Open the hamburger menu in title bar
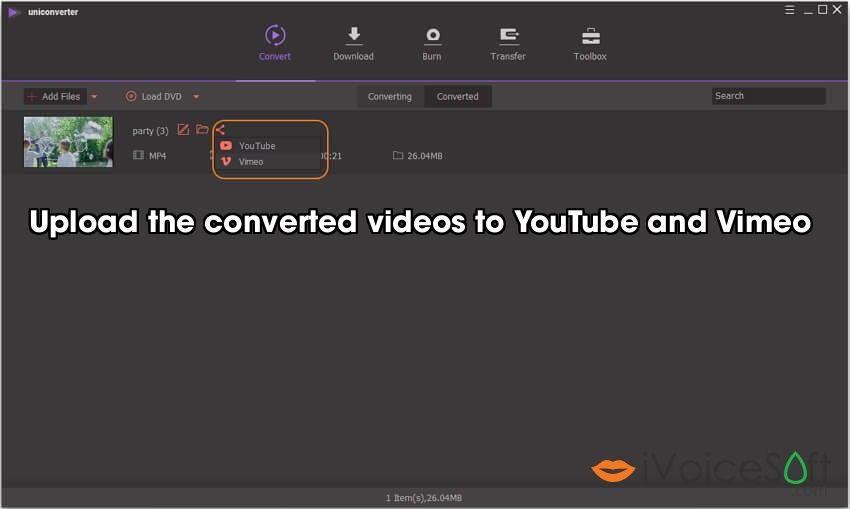The image size is (850, 509). coord(790,10)
